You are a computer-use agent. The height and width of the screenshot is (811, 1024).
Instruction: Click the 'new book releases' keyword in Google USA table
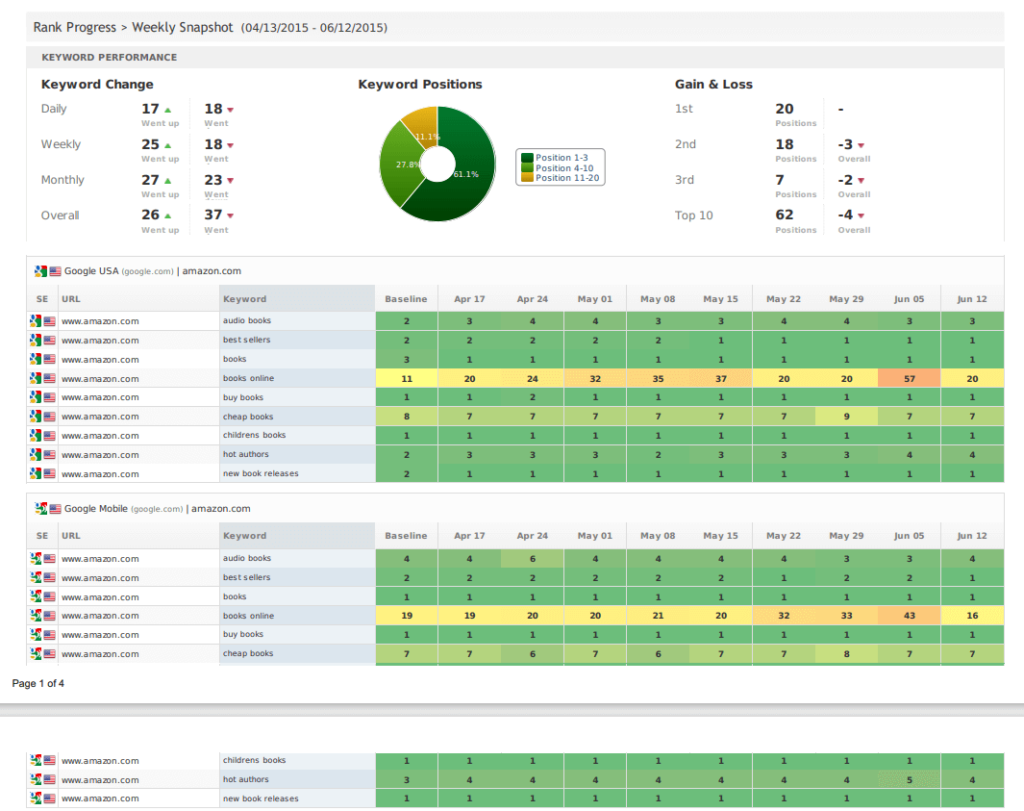(261, 473)
